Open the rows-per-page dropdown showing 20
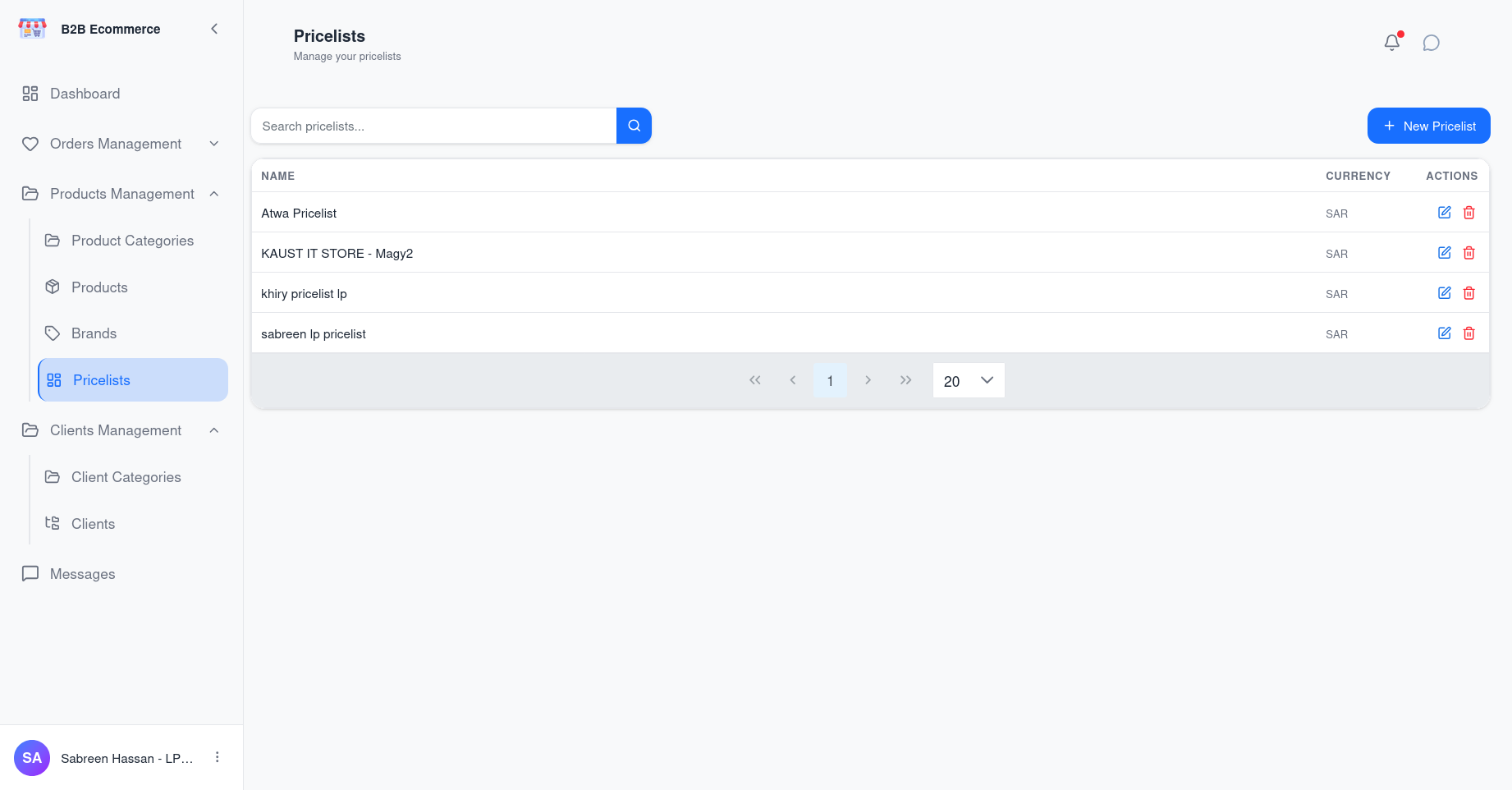 coord(969,380)
